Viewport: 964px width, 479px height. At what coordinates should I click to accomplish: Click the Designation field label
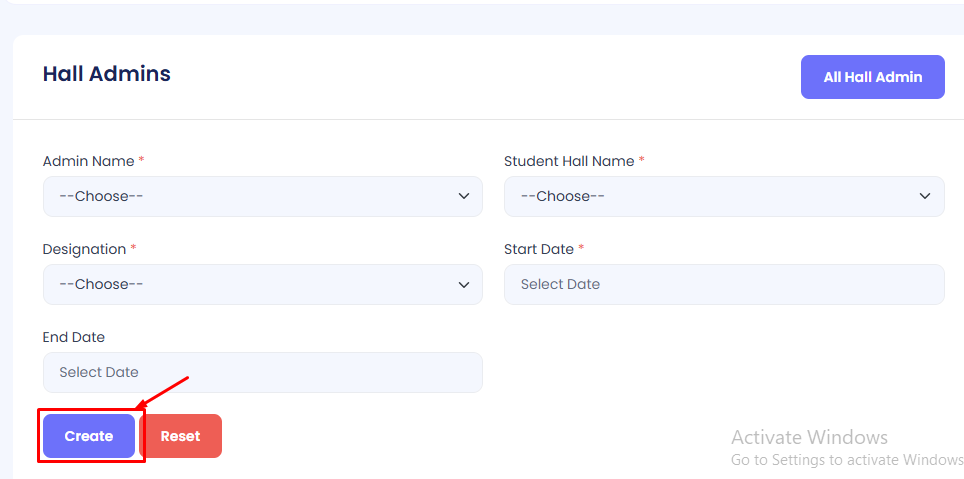point(84,249)
